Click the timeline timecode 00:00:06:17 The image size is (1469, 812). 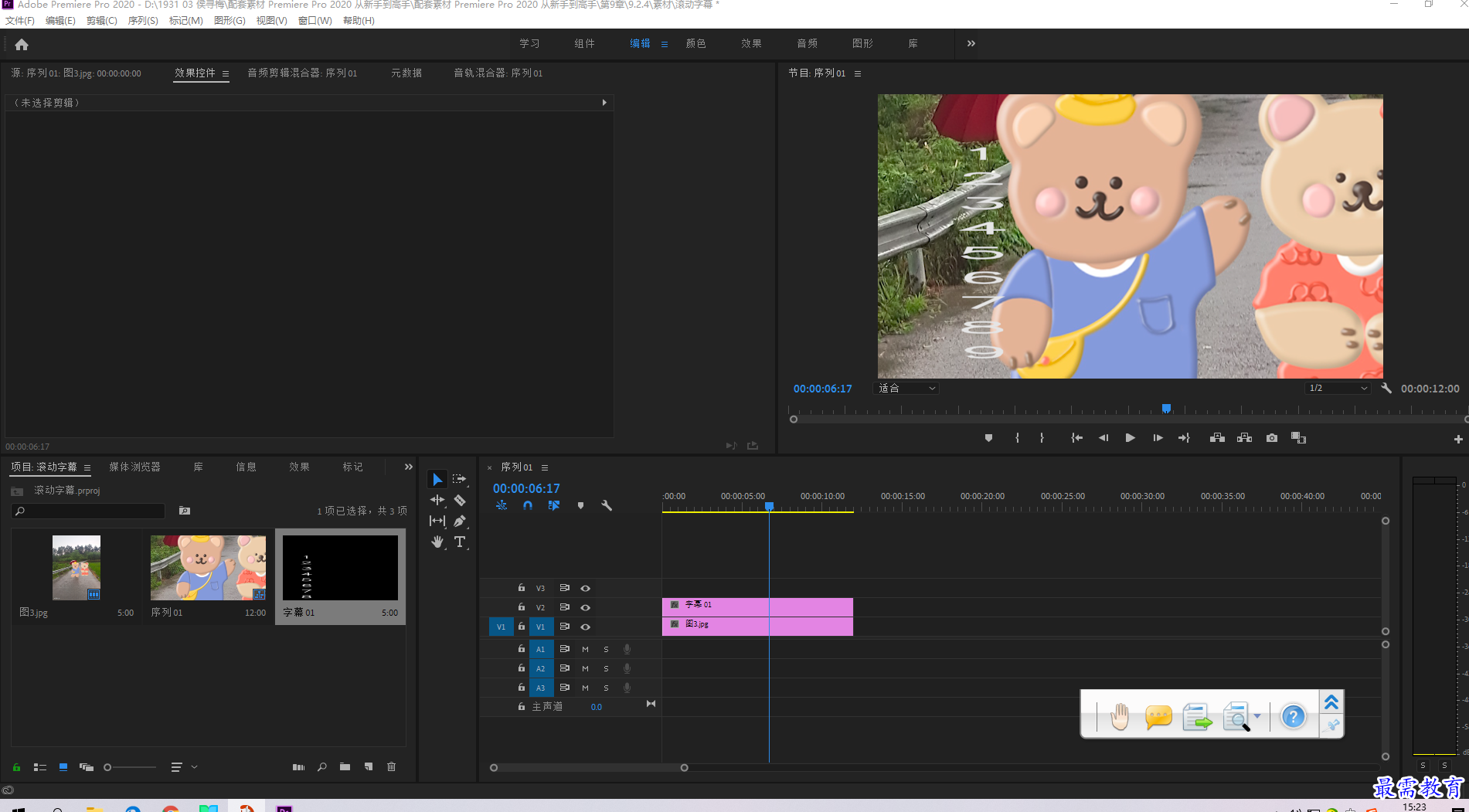pyautogui.click(x=526, y=488)
